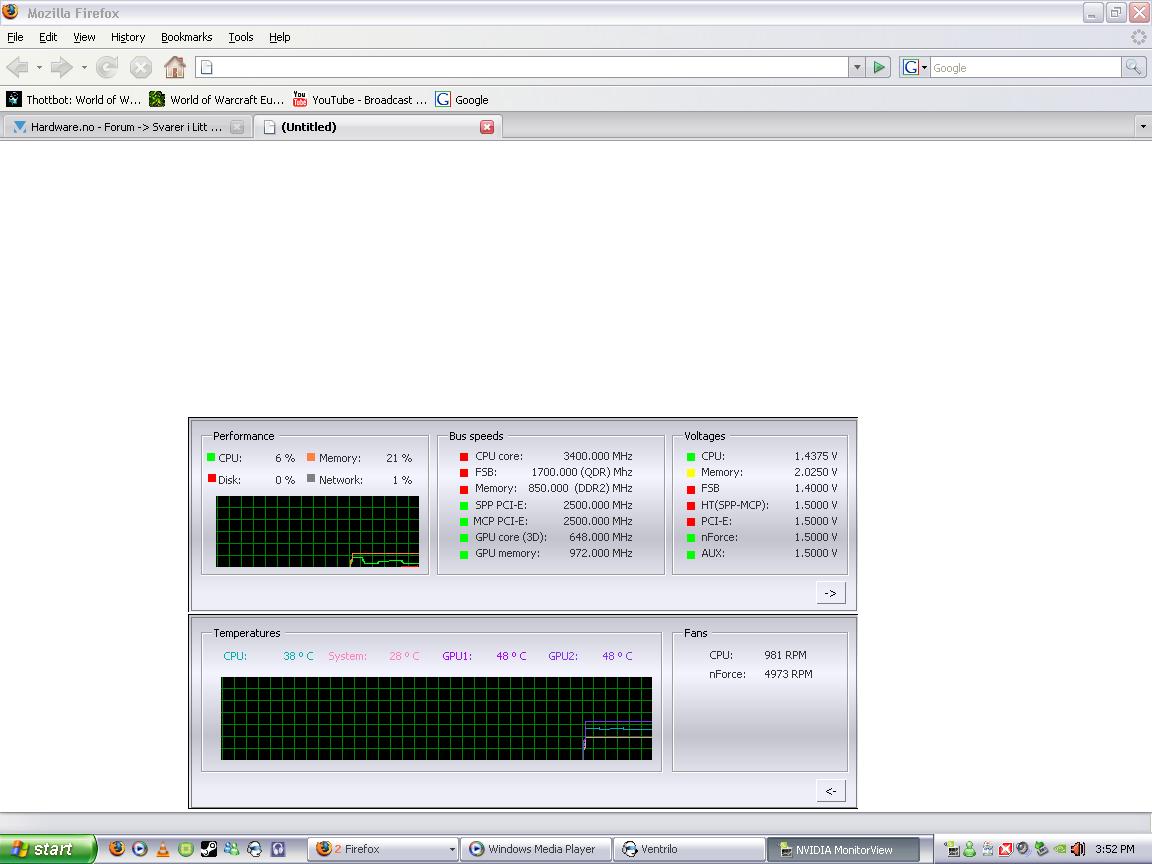Reload the current page
Screen dimensions: 1152x864
coord(107,68)
